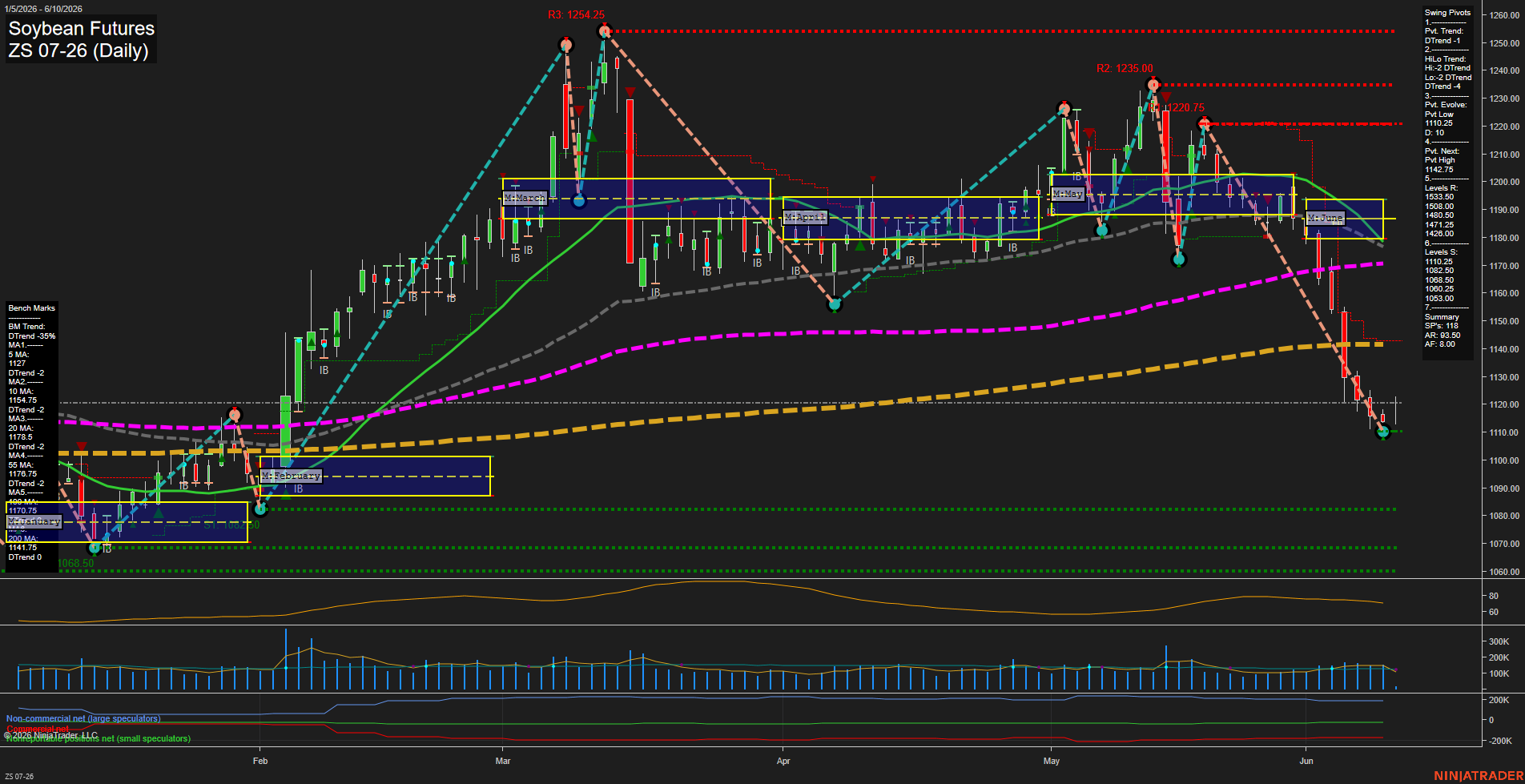Click the Levels S: heading in Swing Pivots
The image size is (1525, 784).
[x=1441, y=252]
